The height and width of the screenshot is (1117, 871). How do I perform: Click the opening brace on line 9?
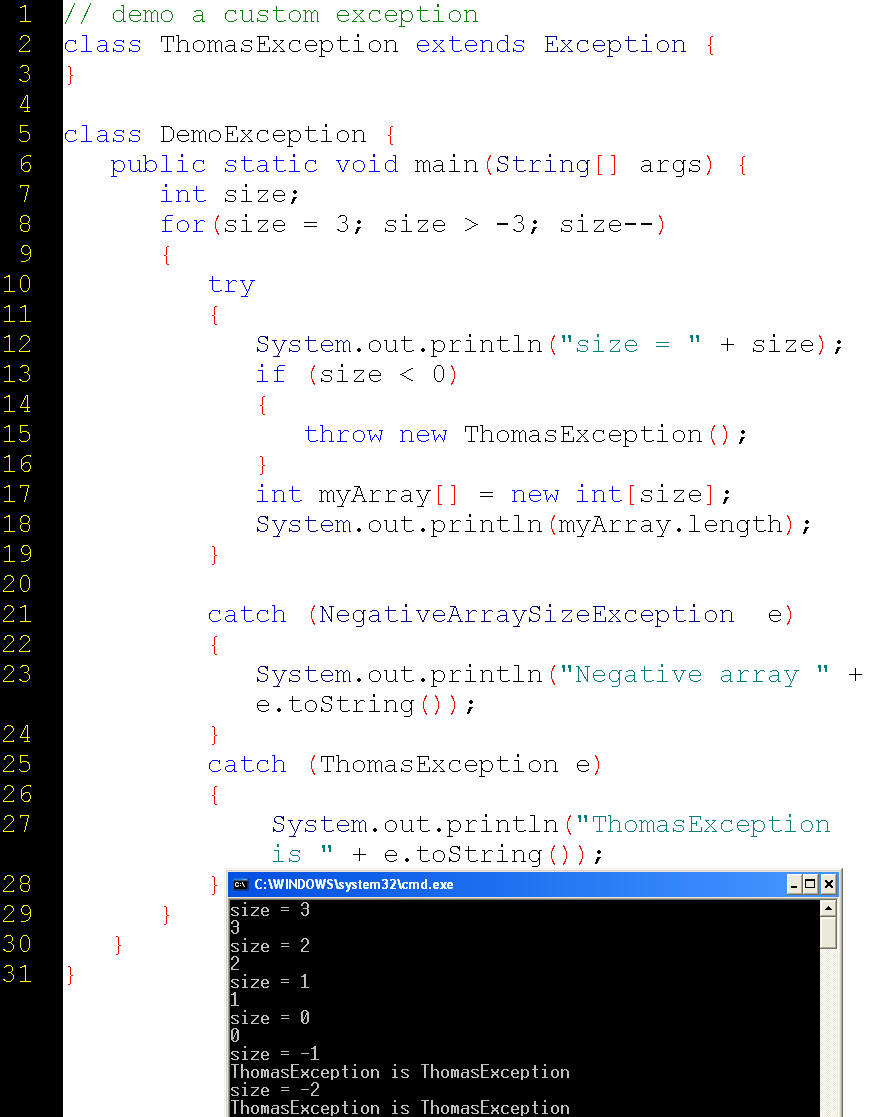coord(167,255)
